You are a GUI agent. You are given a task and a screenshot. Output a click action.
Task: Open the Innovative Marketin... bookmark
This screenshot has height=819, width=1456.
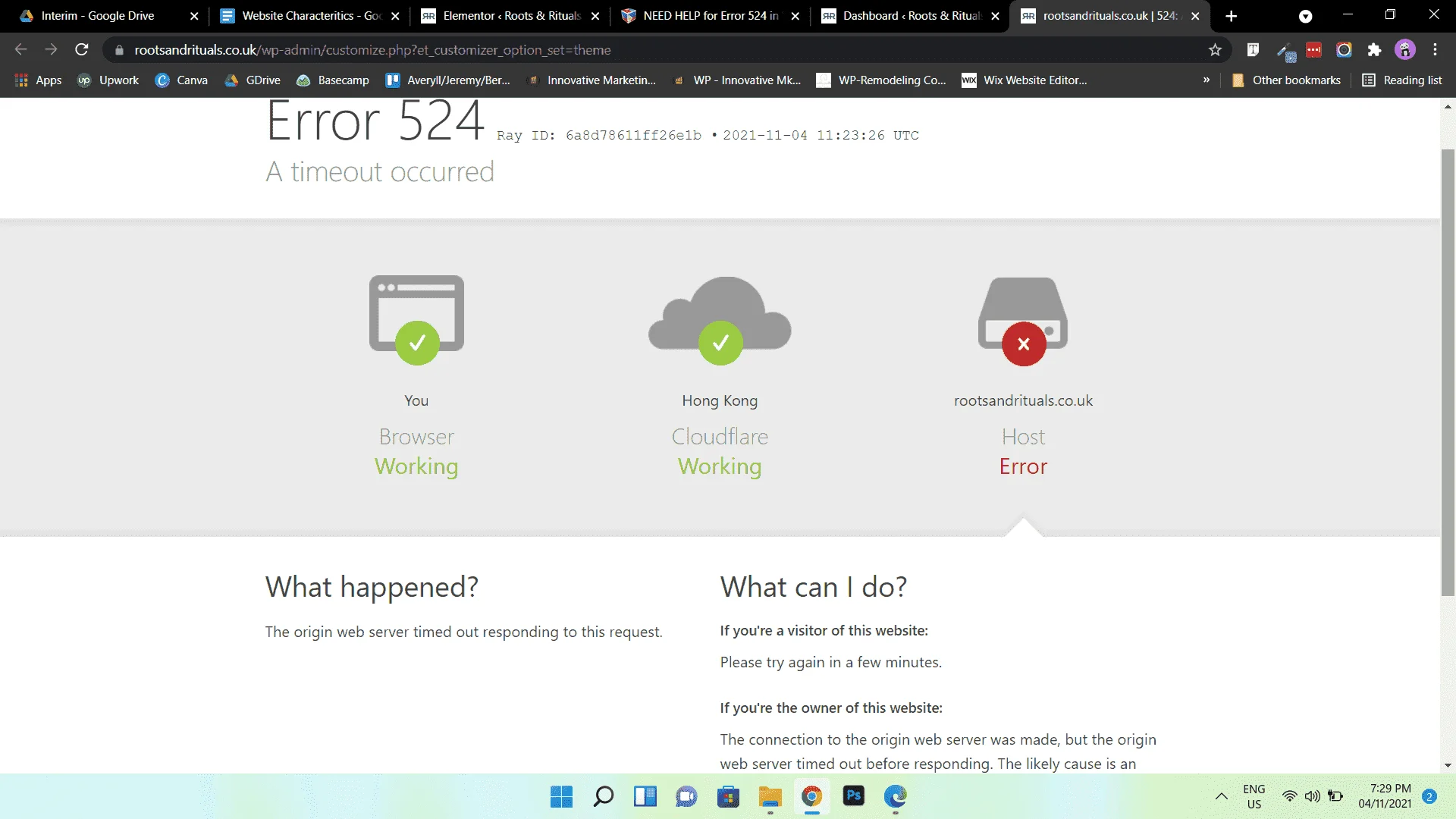591,80
